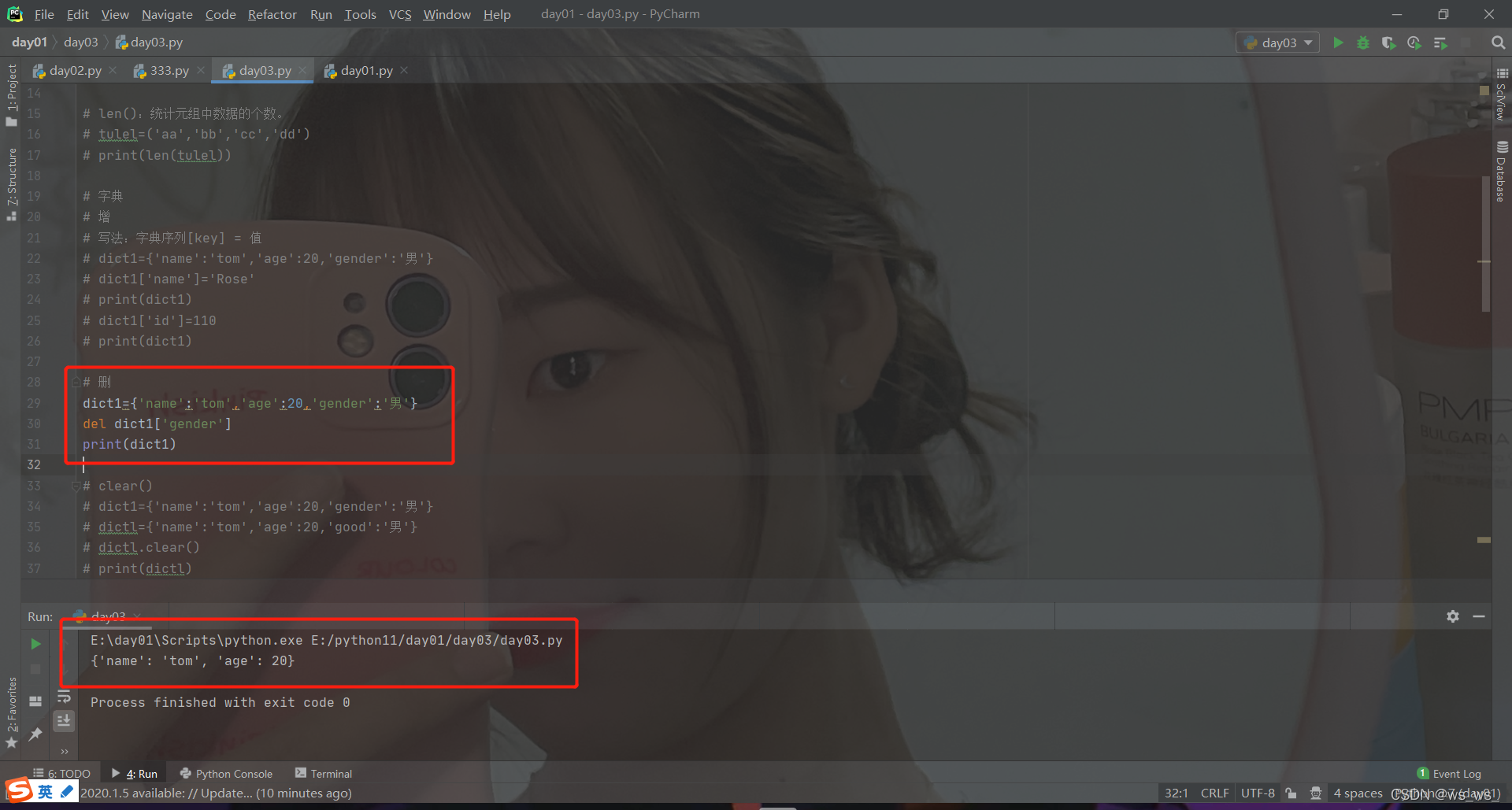Open the Help menu
This screenshot has height=810, width=1512.
[497, 14]
